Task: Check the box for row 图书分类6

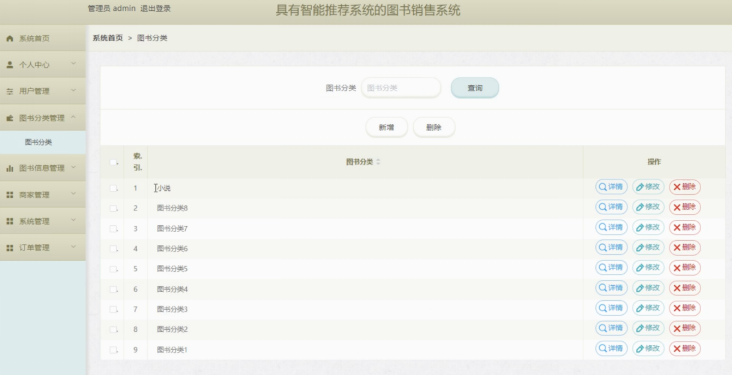Action: [113, 249]
